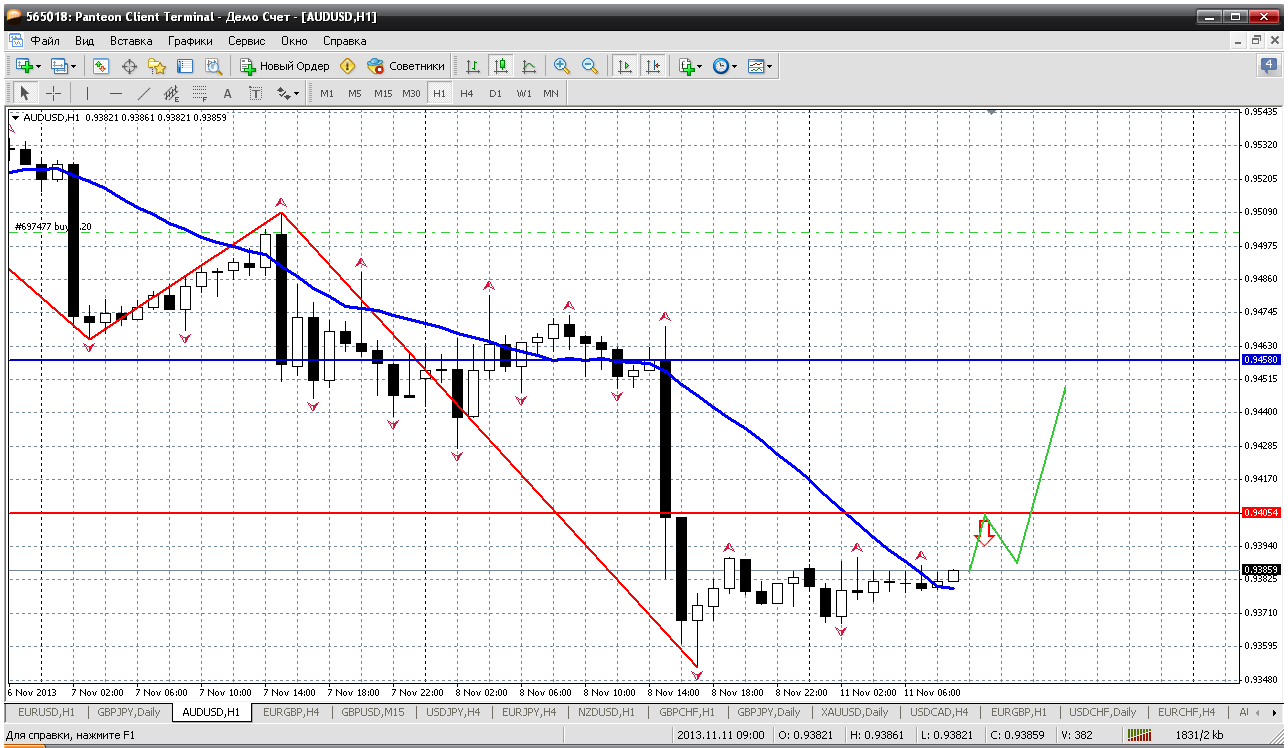Viewport: 1288px width, 748px height.
Task: Switch to H4 timeframe
Action: click(x=467, y=93)
